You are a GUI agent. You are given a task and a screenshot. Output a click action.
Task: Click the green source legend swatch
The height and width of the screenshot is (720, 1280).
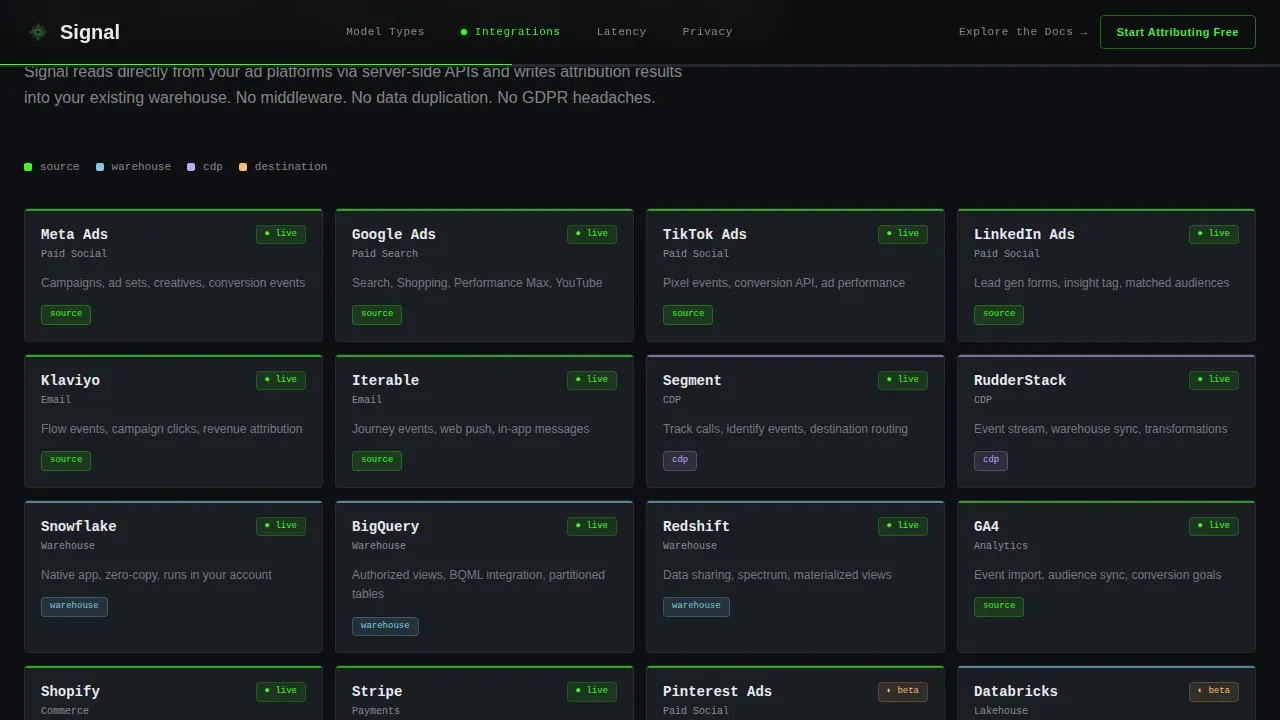point(28,167)
